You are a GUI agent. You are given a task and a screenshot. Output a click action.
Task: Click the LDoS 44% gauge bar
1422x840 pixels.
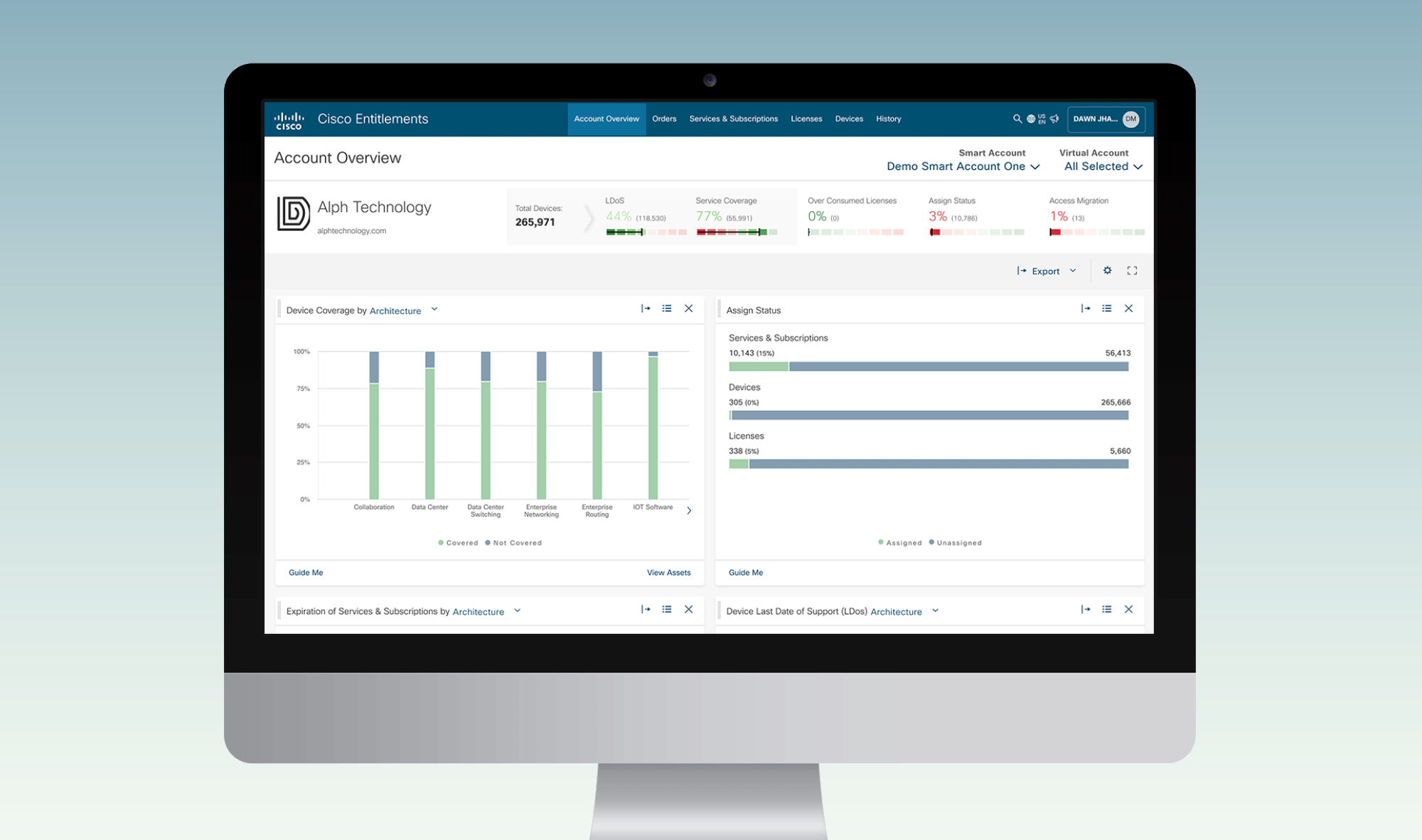pyautogui.click(x=646, y=232)
